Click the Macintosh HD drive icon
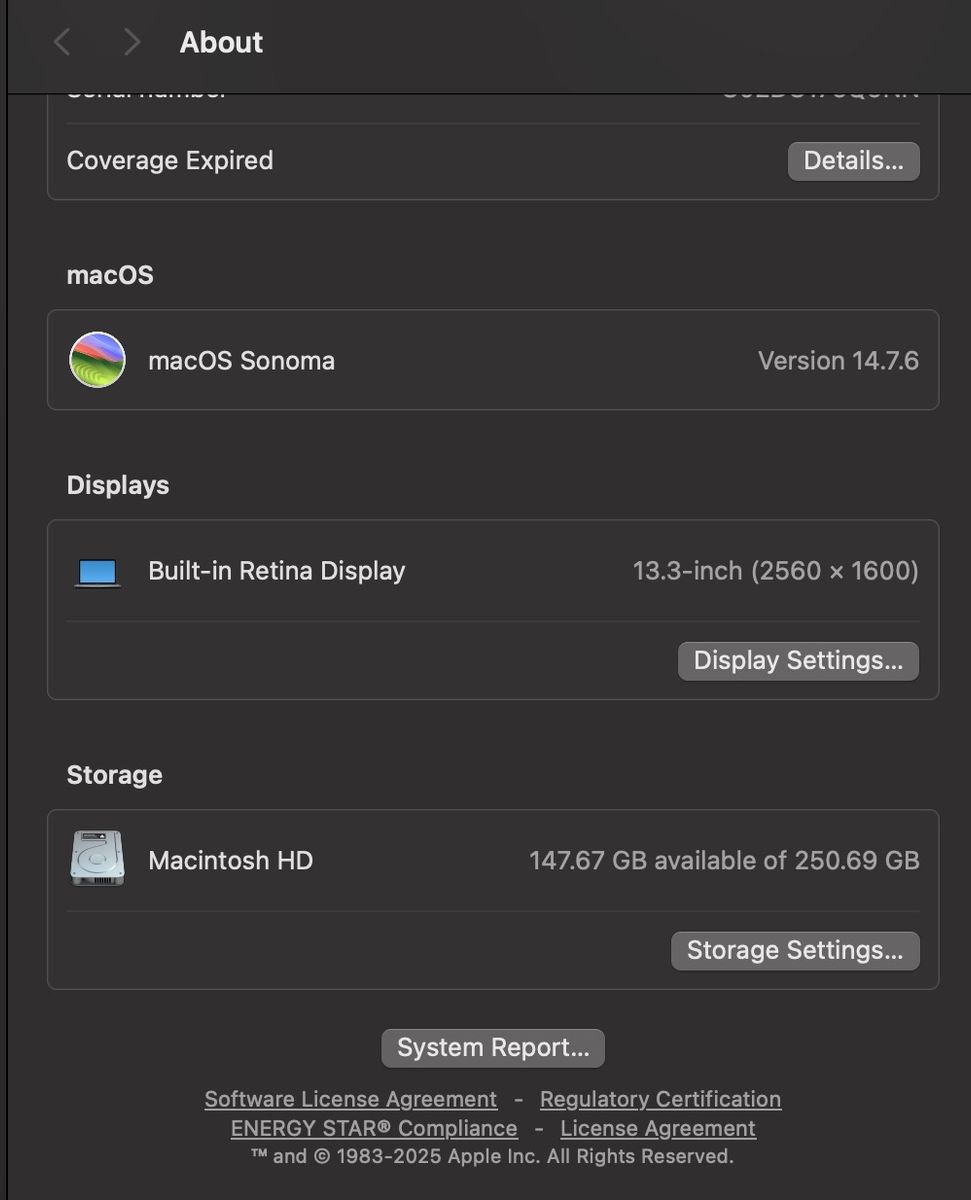 (97, 859)
